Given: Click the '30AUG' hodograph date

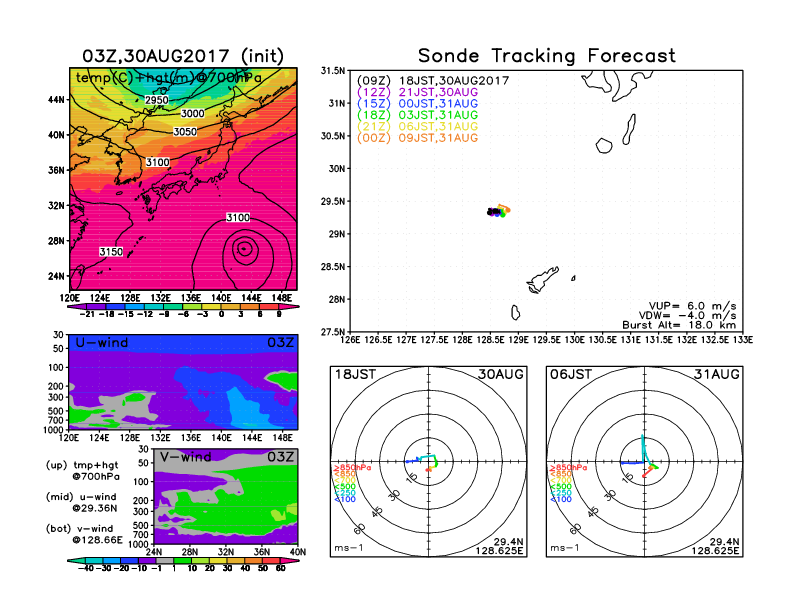Looking at the screenshot, I should (x=501, y=374).
